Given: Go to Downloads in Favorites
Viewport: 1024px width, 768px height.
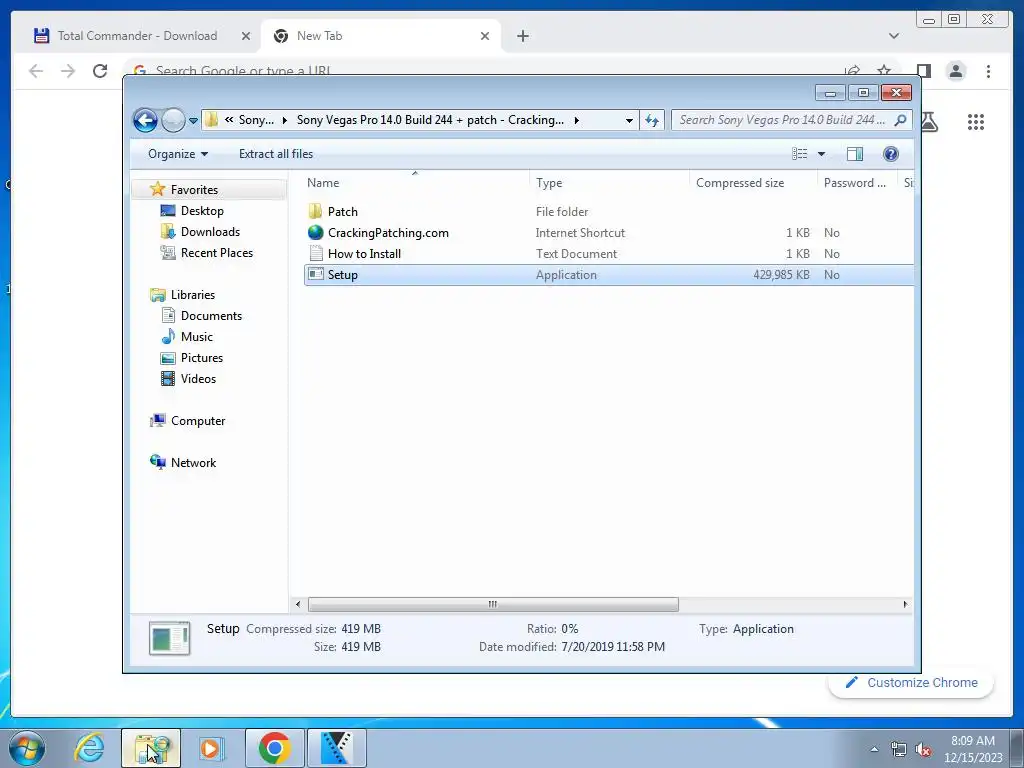Looking at the screenshot, I should [210, 232].
